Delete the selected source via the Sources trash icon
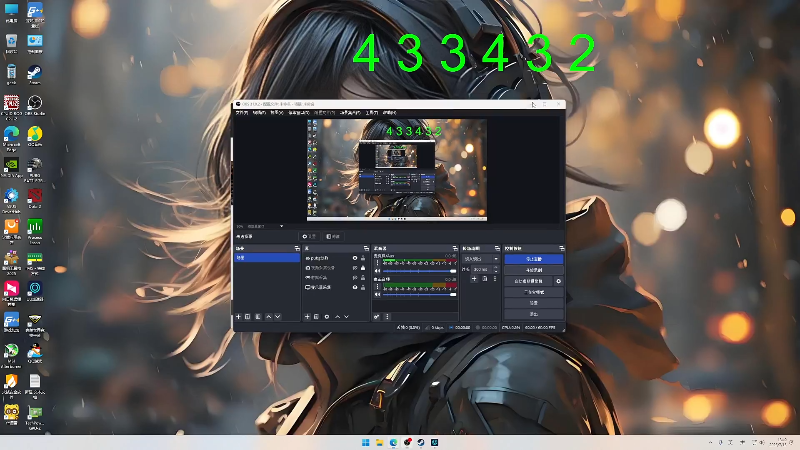 (x=316, y=317)
